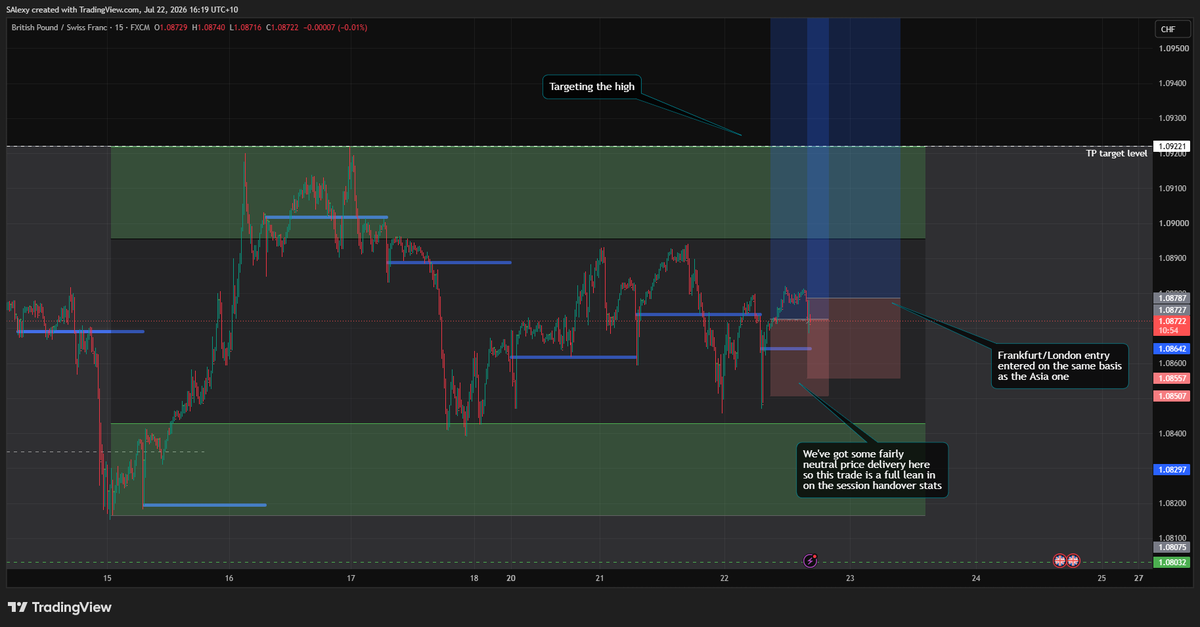Image resolution: width=1200 pixels, height=627 pixels.
Task: Click date 24 on the time axis
Action: tap(975, 579)
